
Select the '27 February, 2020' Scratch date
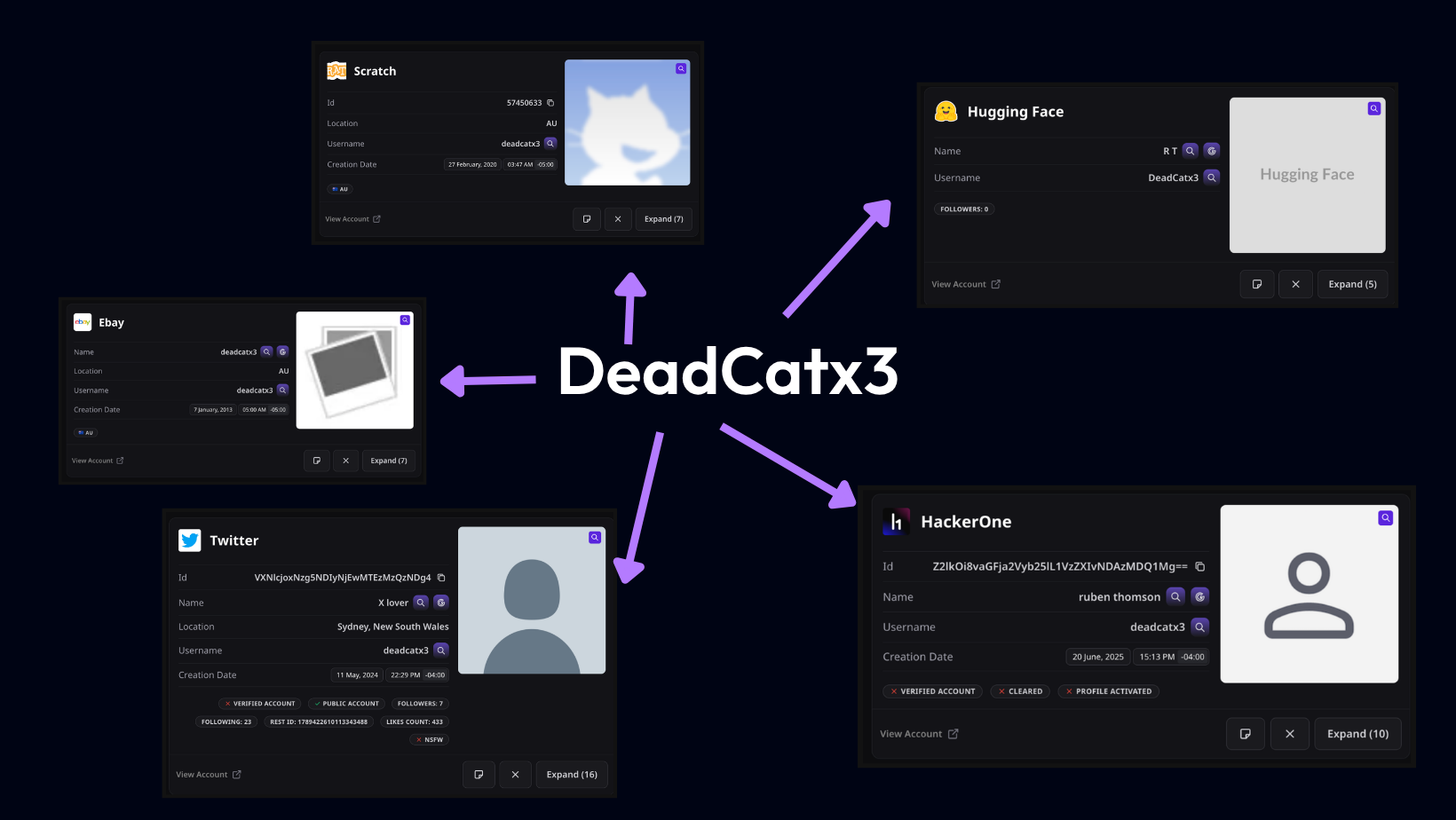[472, 164]
